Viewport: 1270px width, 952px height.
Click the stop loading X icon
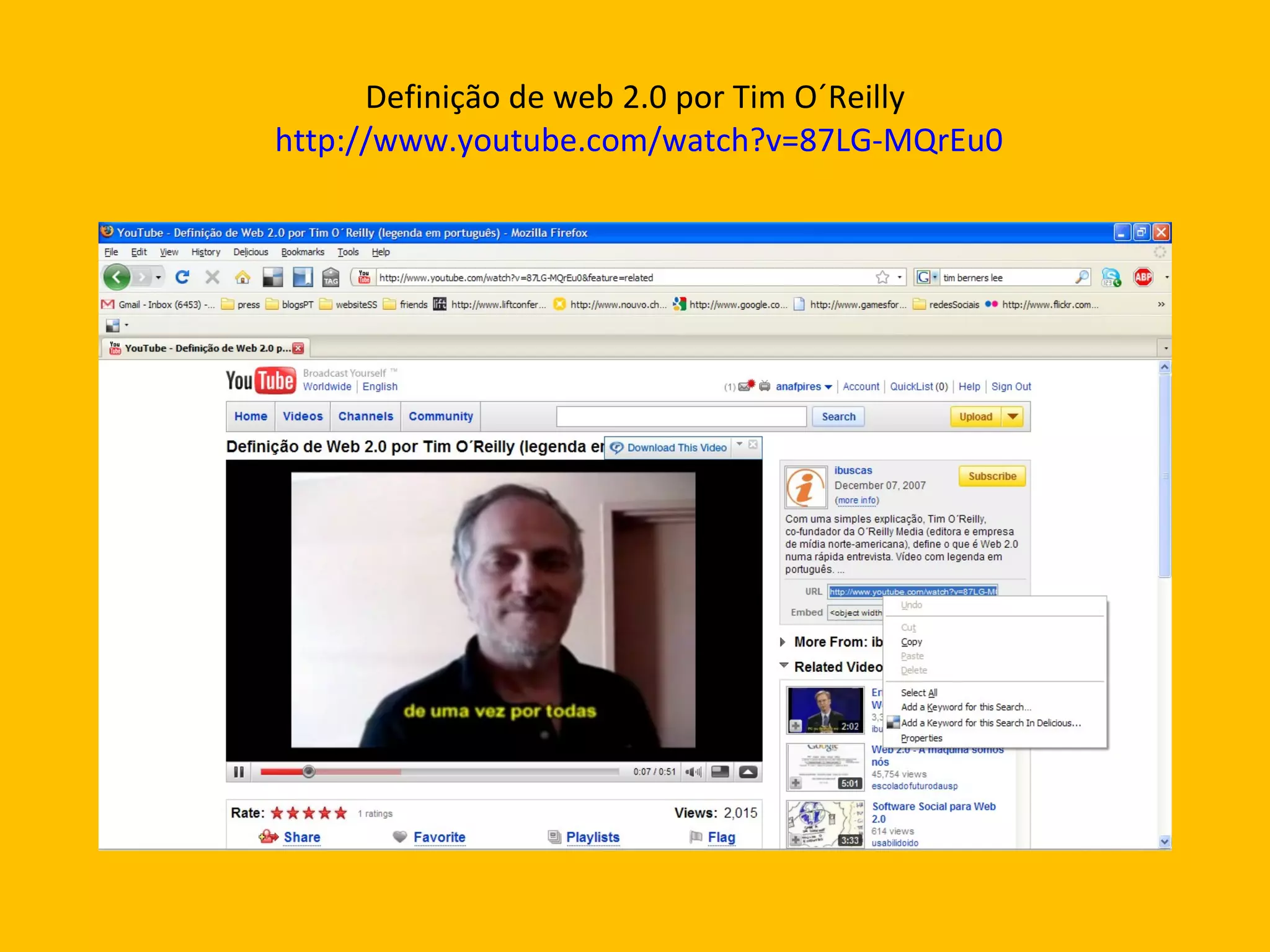click(x=213, y=277)
